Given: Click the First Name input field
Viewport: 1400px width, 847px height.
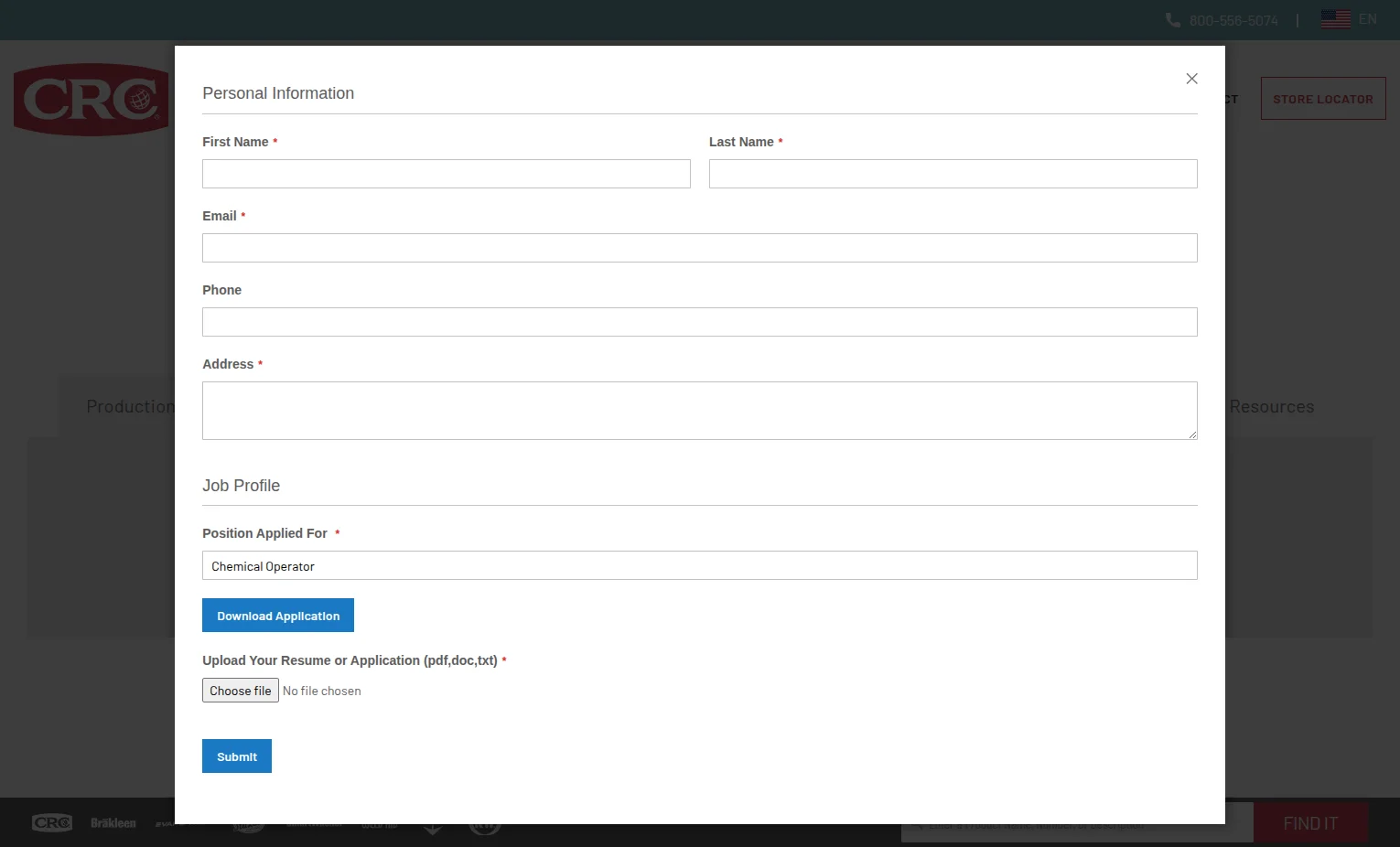Looking at the screenshot, I should pos(447,174).
